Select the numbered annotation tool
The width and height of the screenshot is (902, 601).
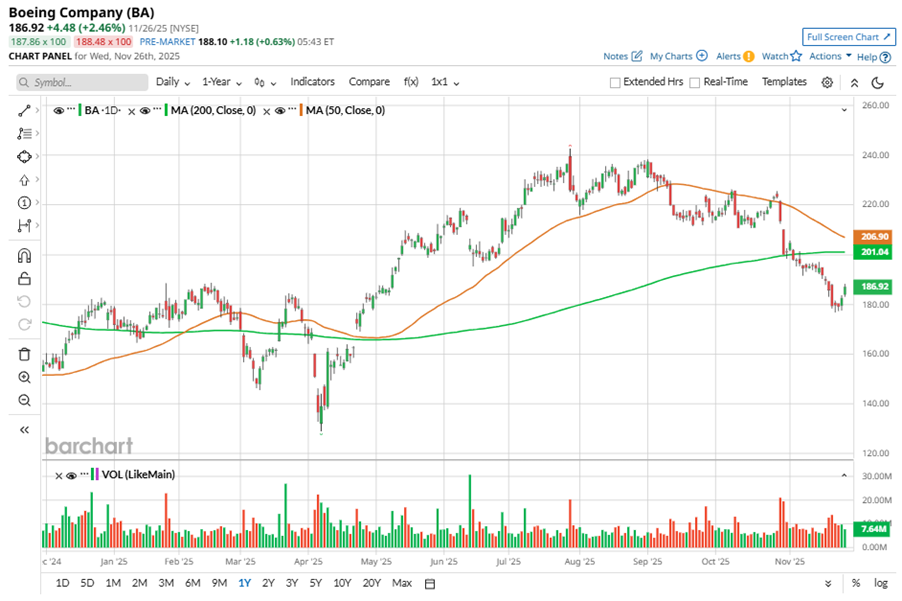click(x=24, y=202)
